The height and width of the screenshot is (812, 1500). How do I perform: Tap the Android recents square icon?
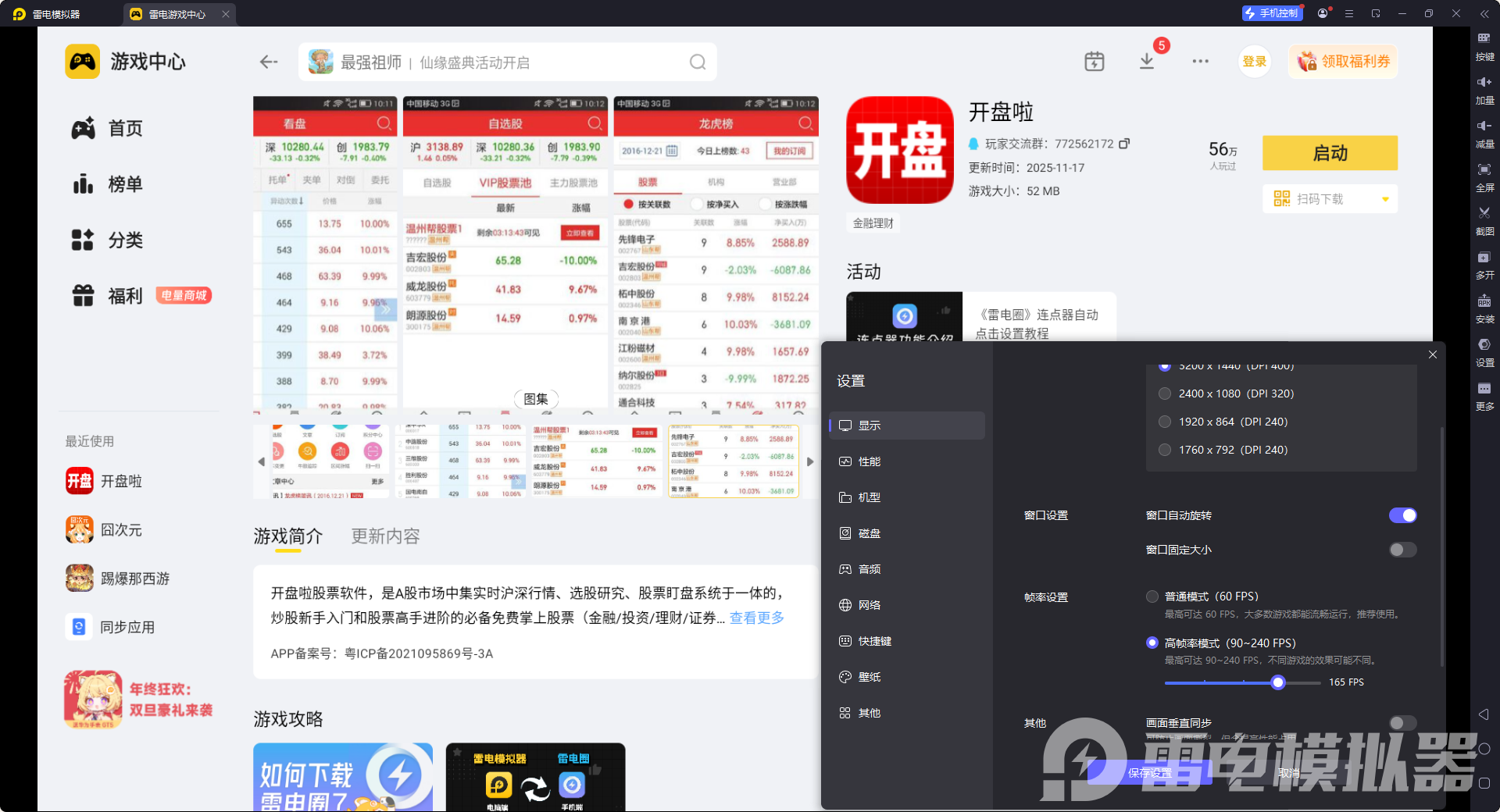[x=1484, y=783]
